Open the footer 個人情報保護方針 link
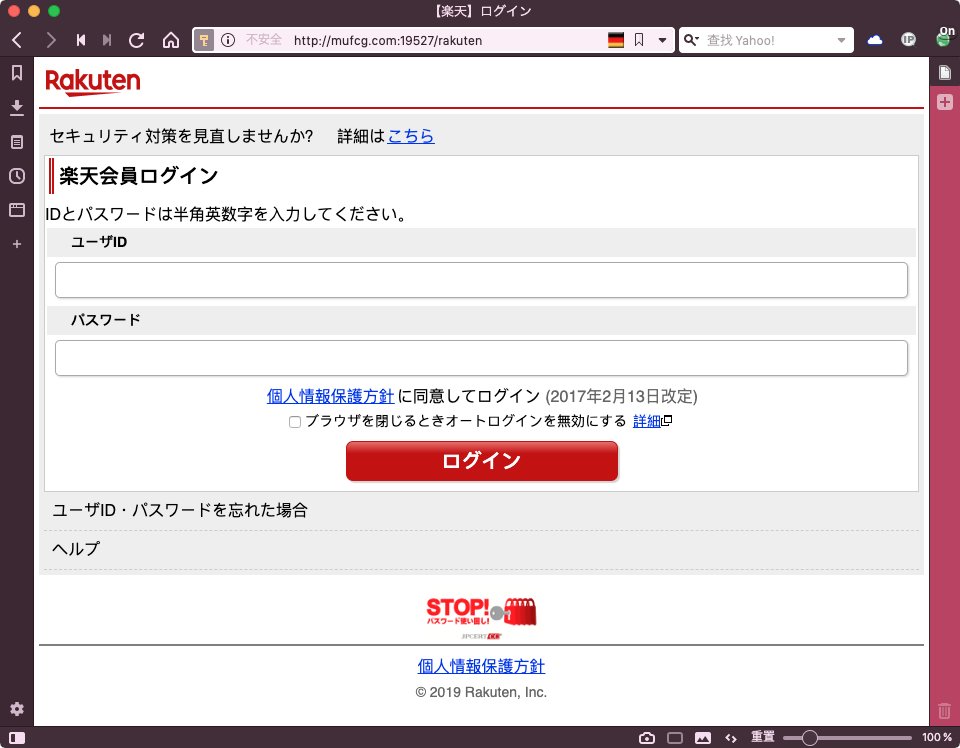Screen dimensions: 960x748 [481, 666]
